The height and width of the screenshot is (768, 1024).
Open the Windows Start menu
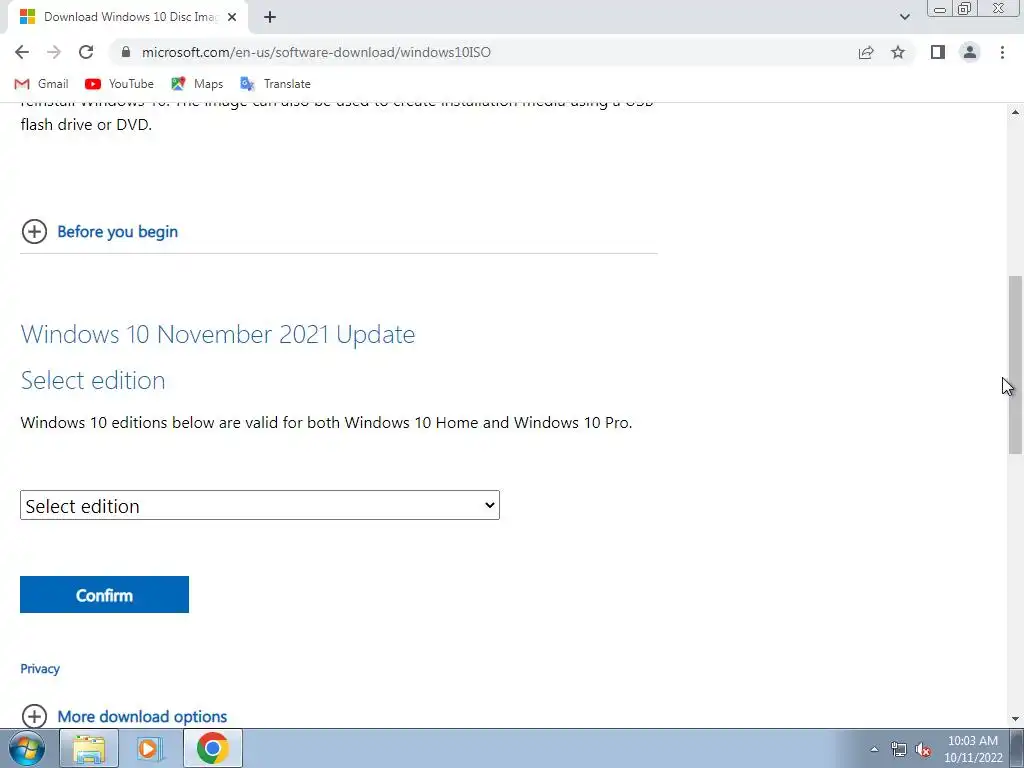coord(26,748)
